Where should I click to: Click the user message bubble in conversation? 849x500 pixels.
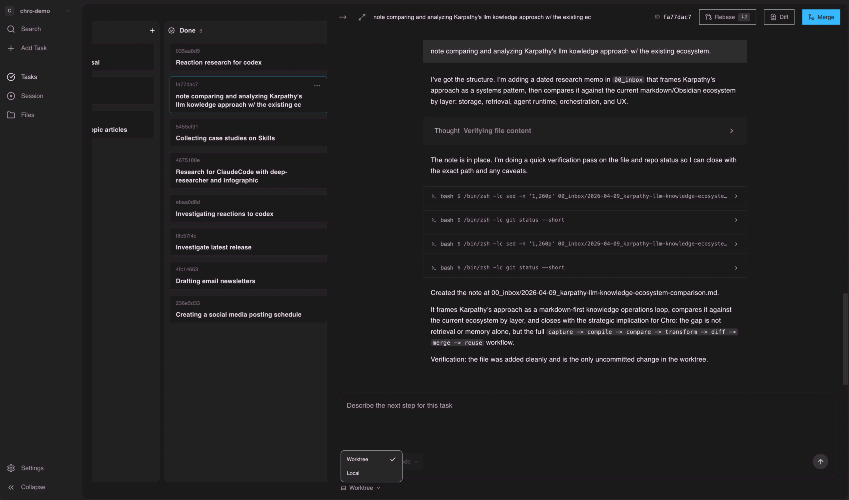585,51
